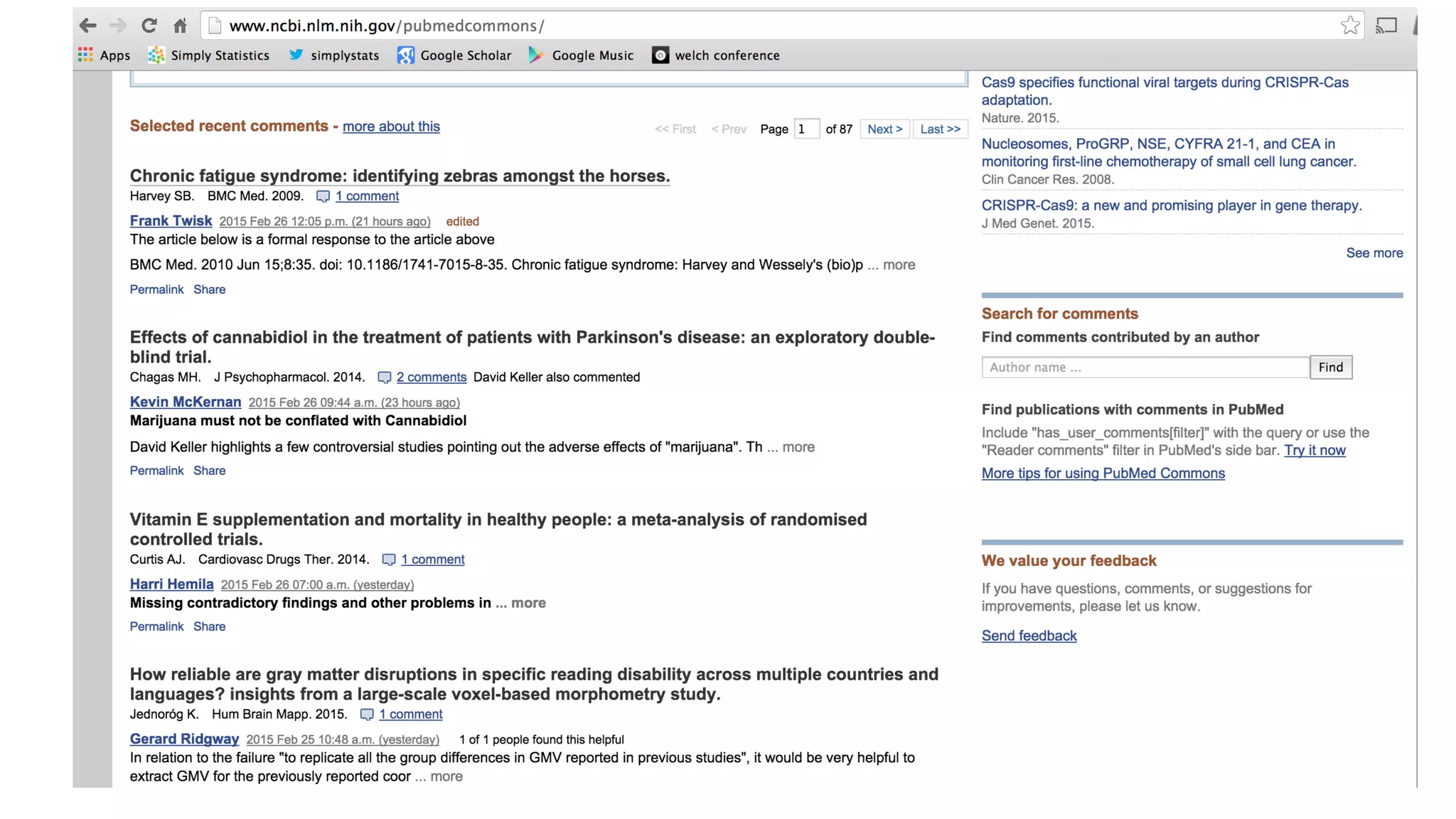
Task: Click comment bubble icon beside Harvey SB article
Action: [323, 197]
